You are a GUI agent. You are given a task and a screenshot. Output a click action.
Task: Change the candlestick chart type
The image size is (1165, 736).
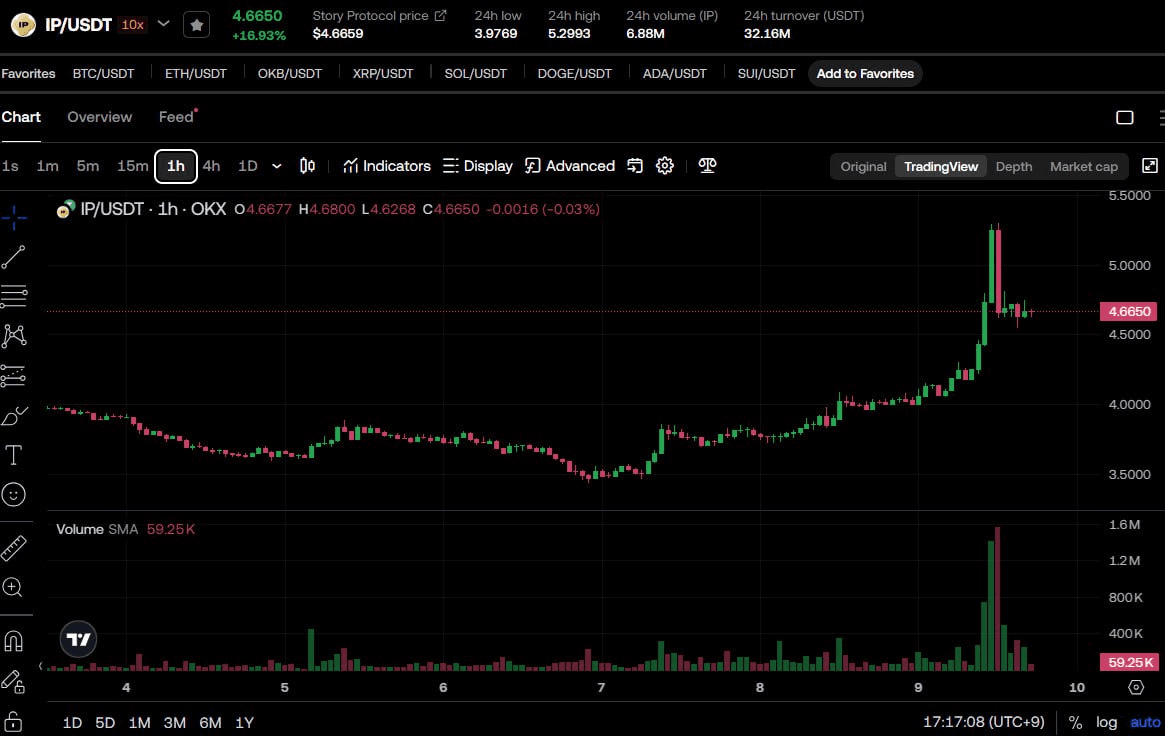pyautogui.click(x=307, y=166)
